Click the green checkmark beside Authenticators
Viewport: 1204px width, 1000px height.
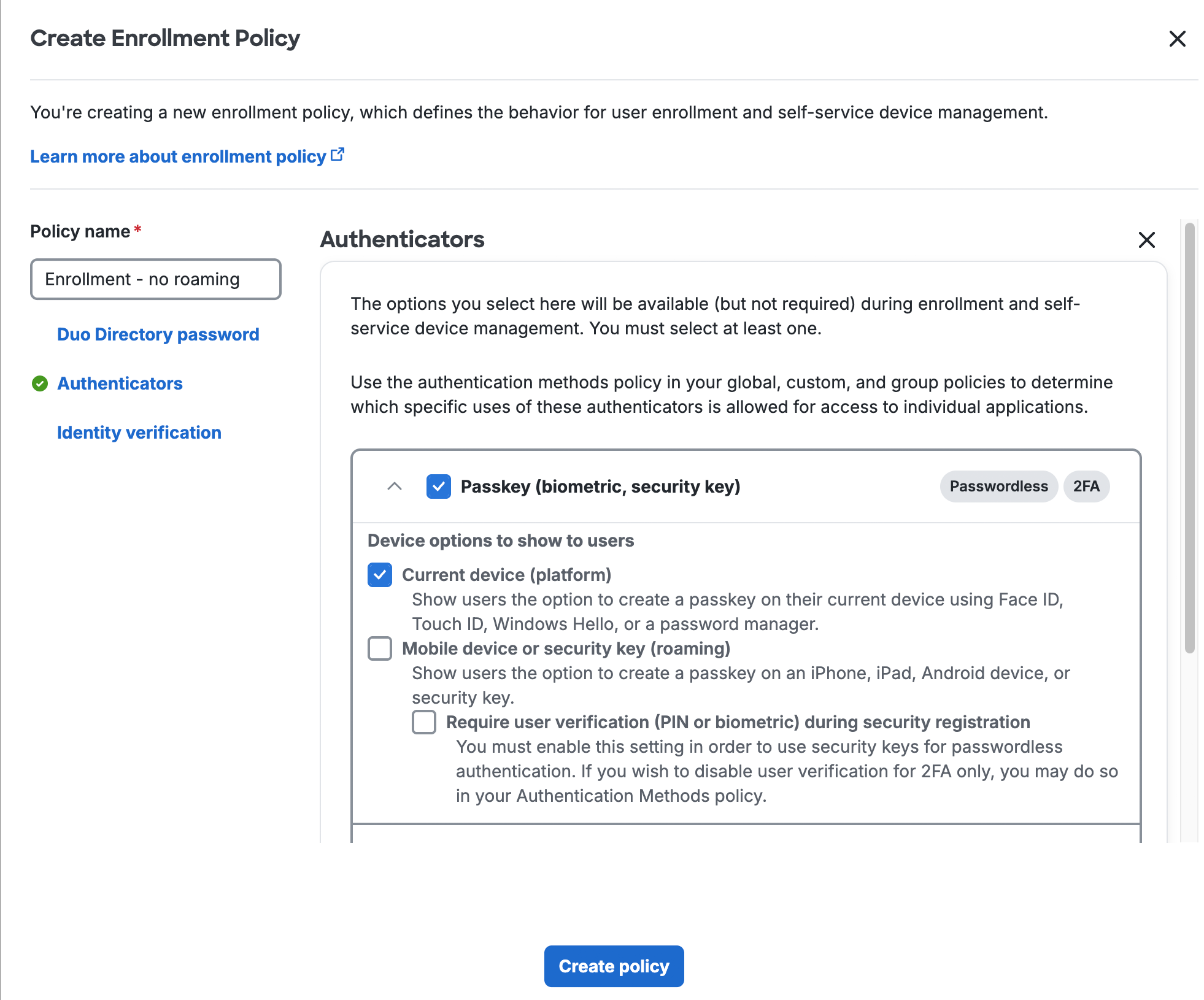(x=39, y=383)
